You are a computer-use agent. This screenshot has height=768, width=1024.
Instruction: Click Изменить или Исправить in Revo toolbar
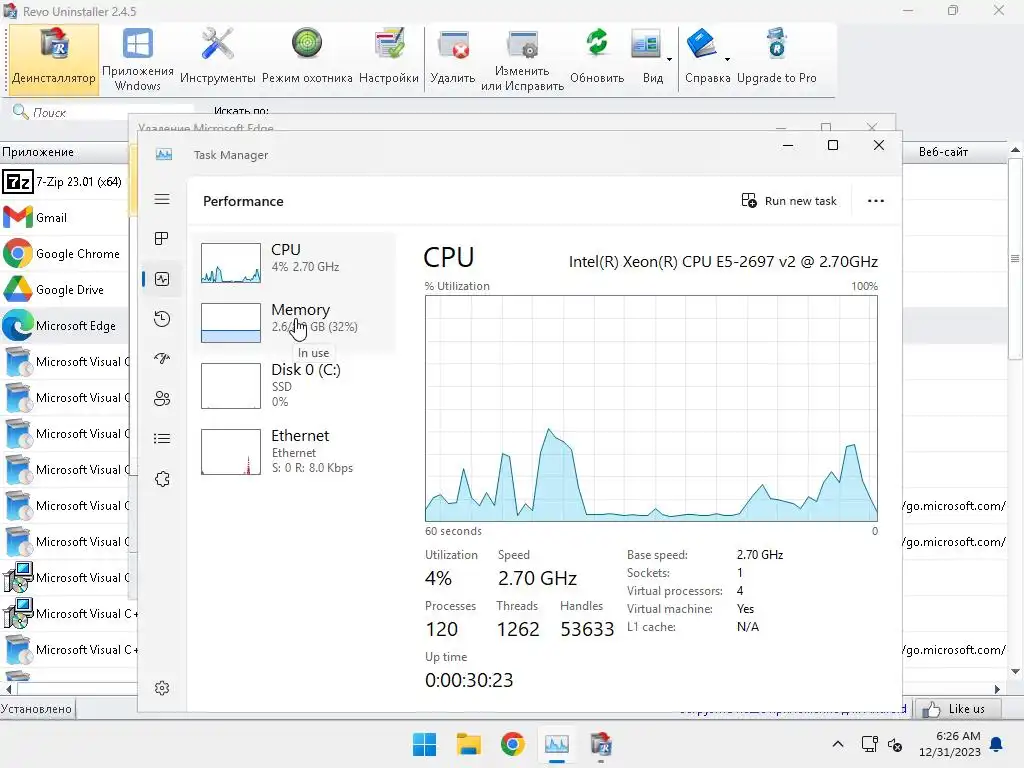click(x=522, y=60)
